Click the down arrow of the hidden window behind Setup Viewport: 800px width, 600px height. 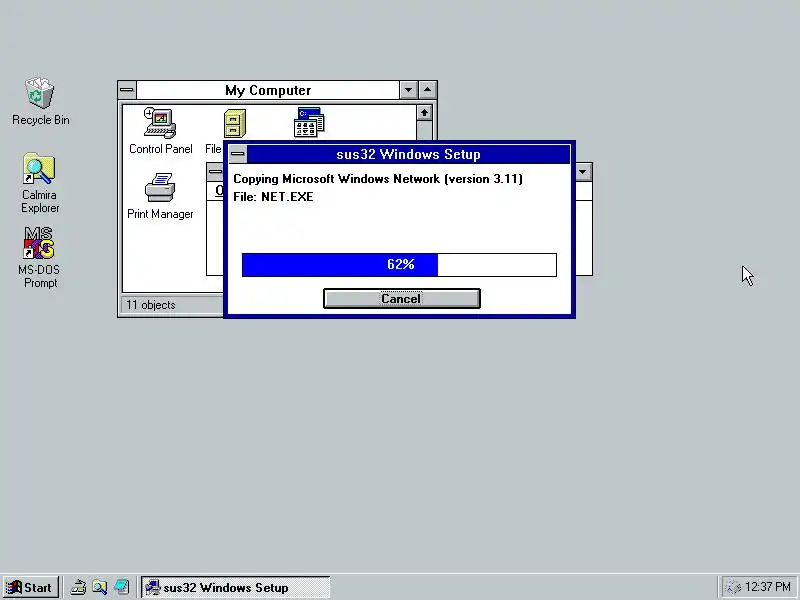click(583, 172)
